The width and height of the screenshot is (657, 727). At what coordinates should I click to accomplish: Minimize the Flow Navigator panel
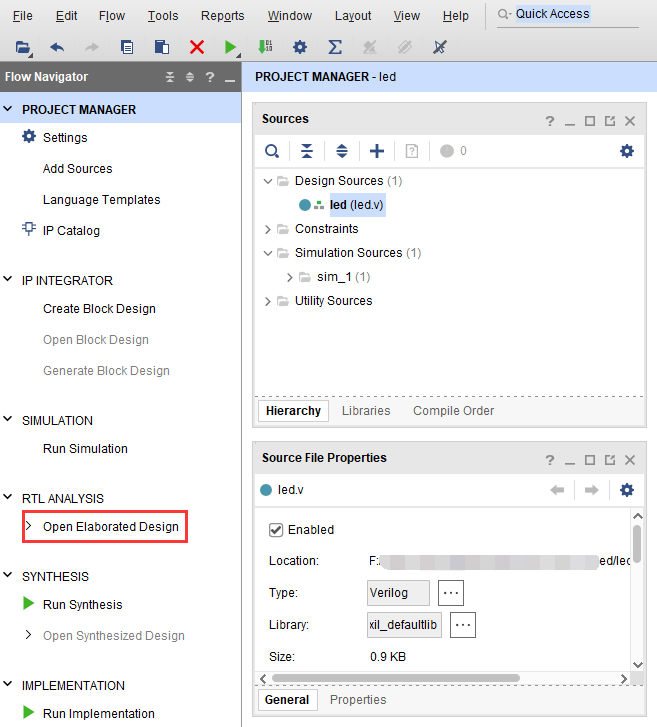coord(230,79)
